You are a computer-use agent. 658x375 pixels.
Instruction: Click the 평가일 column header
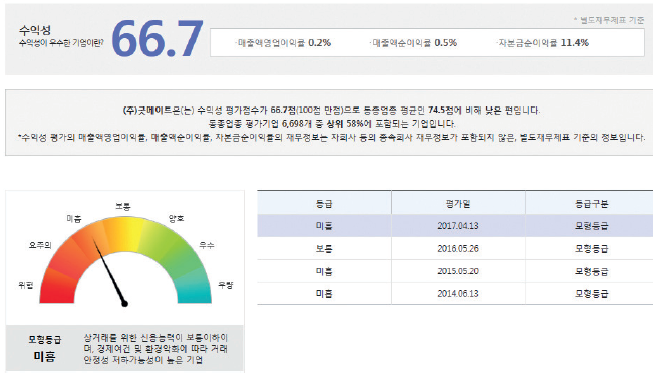coord(458,204)
